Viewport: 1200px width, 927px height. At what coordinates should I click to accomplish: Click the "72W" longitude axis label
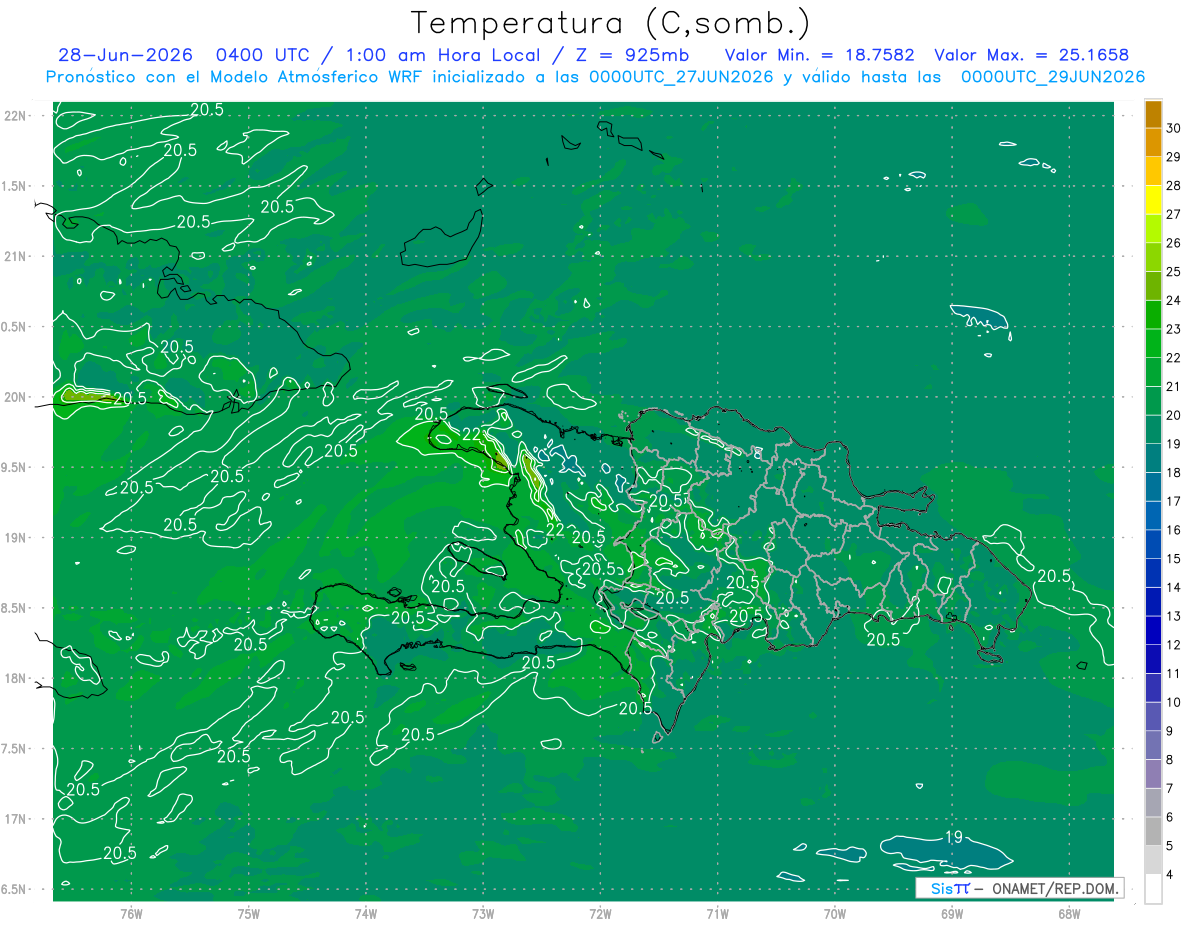click(600, 912)
